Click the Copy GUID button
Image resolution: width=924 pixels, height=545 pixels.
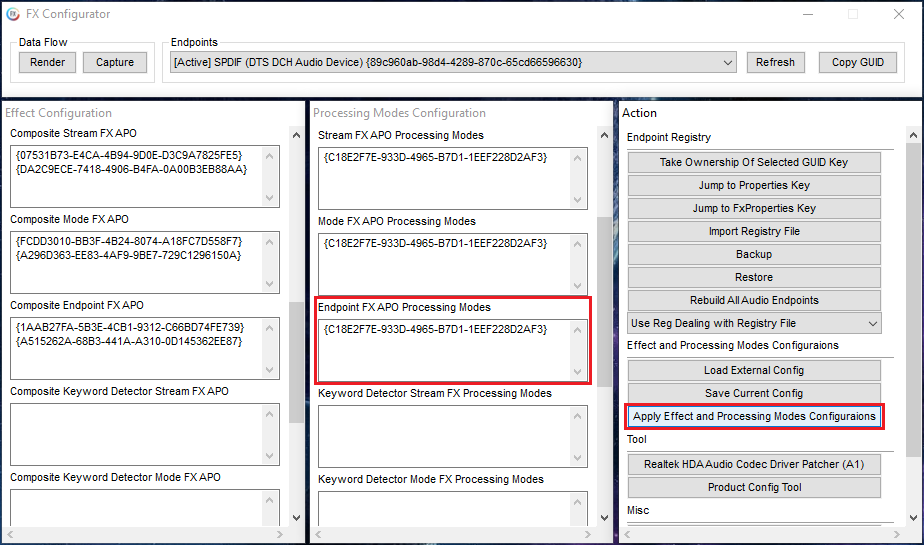[857, 62]
